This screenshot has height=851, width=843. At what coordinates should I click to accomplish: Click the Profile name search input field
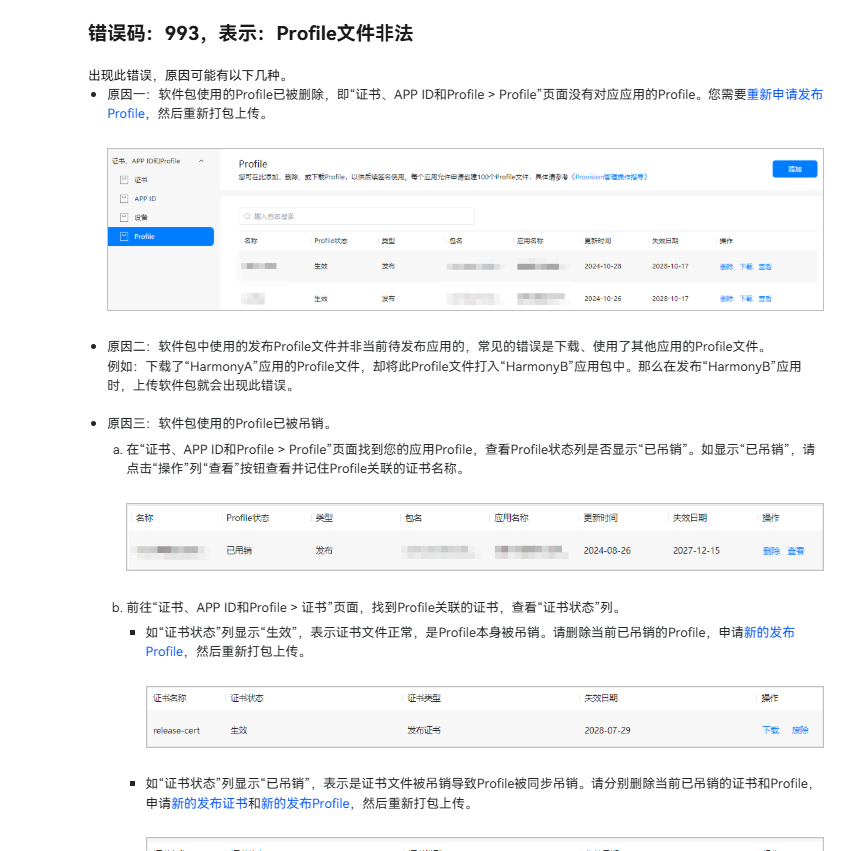click(x=360, y=216)
